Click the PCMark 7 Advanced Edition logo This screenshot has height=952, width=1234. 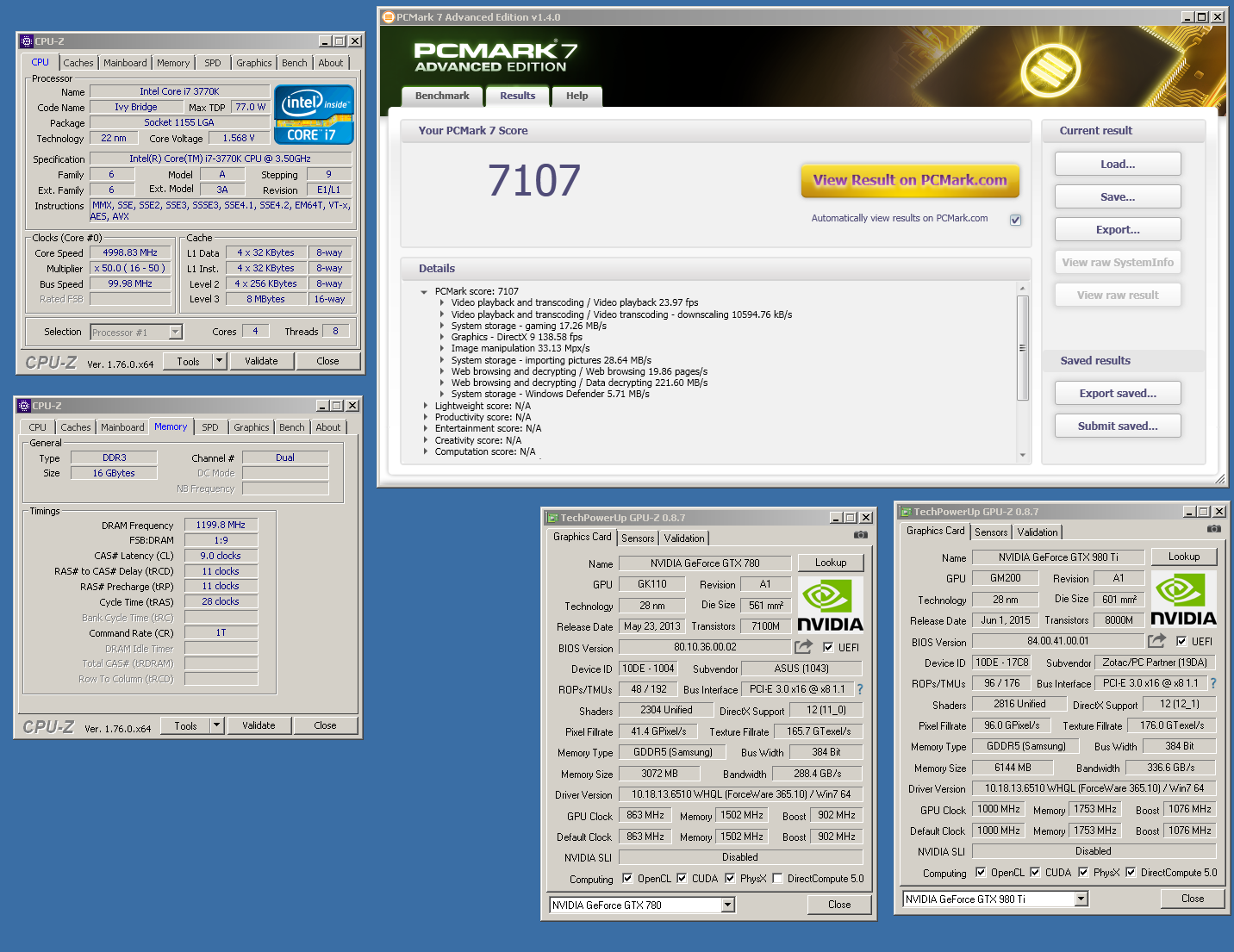coord(495,58)
